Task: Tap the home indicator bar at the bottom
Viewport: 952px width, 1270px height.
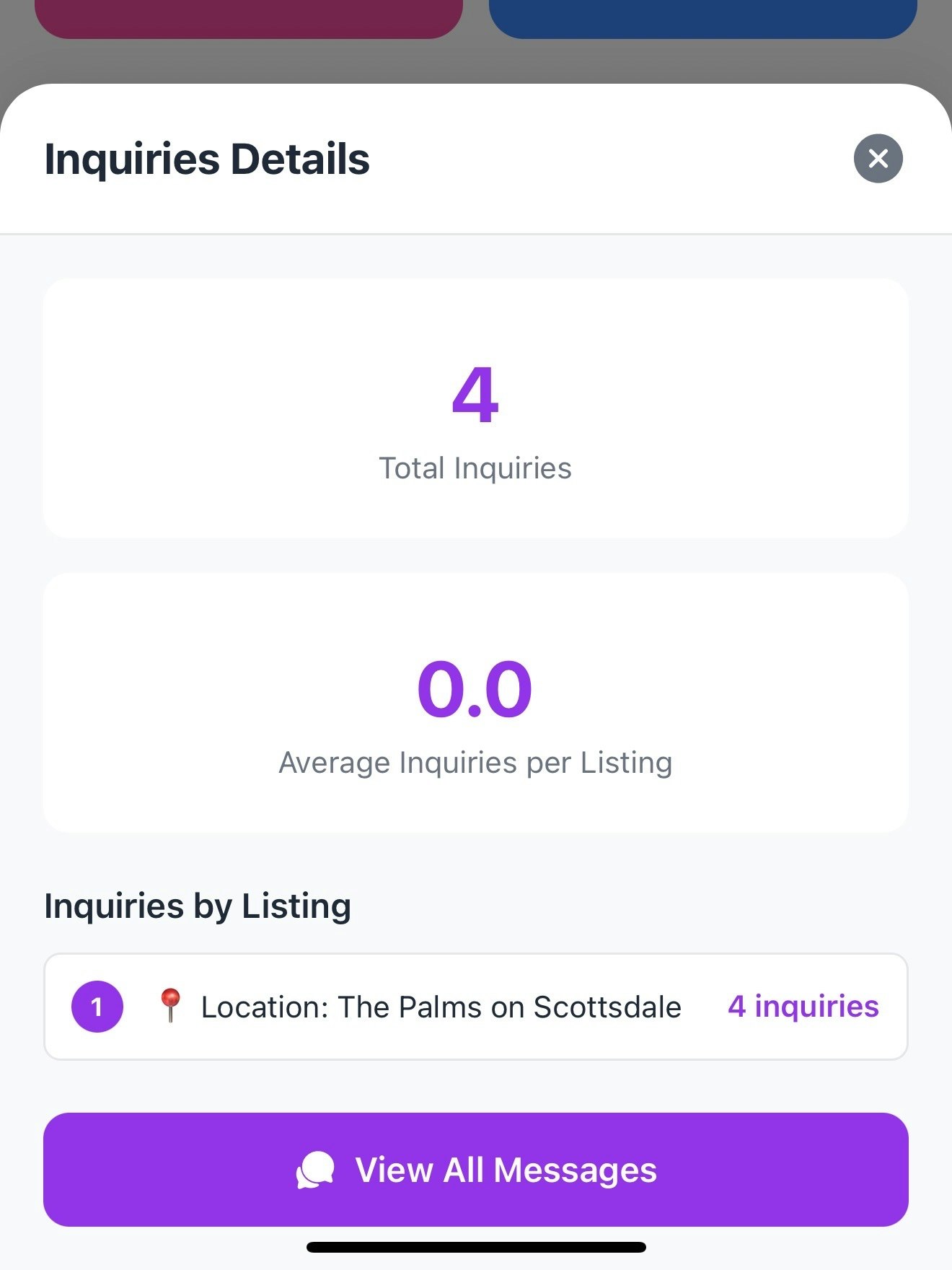Action: point(476,1245)
